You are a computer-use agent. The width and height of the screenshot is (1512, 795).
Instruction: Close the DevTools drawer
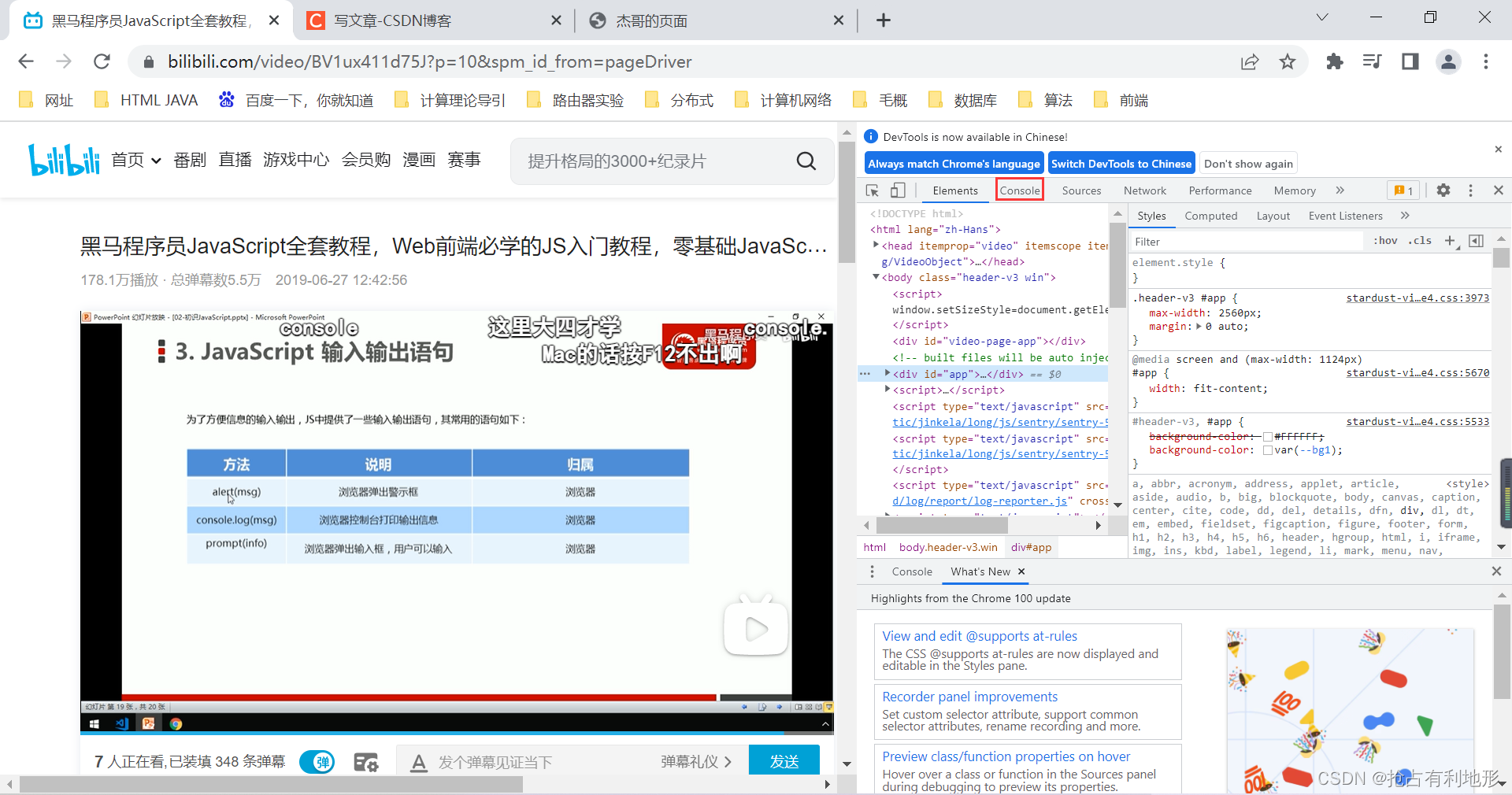click(x=1496, y=571)
